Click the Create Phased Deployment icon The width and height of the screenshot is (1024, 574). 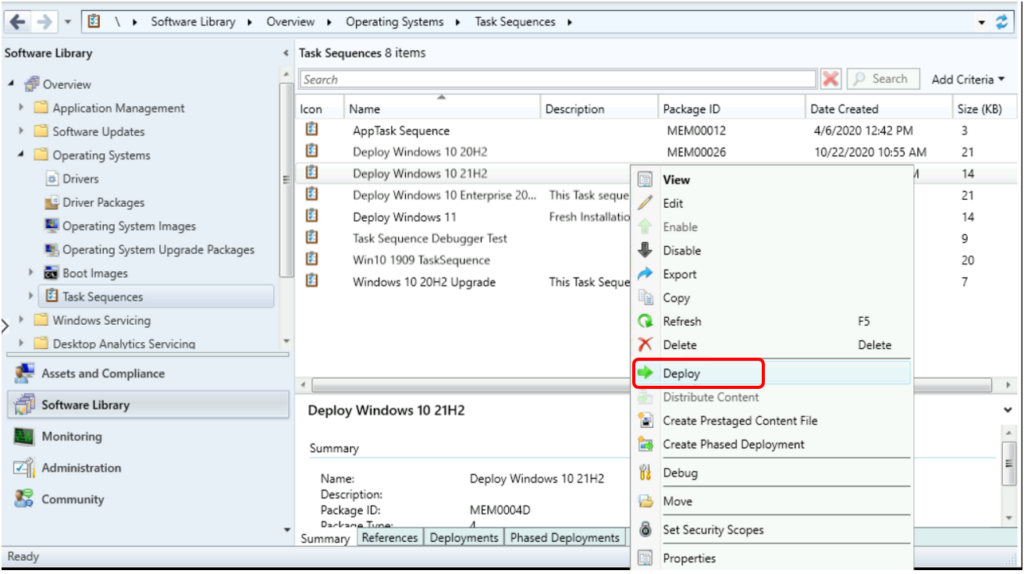click(645, 444)
